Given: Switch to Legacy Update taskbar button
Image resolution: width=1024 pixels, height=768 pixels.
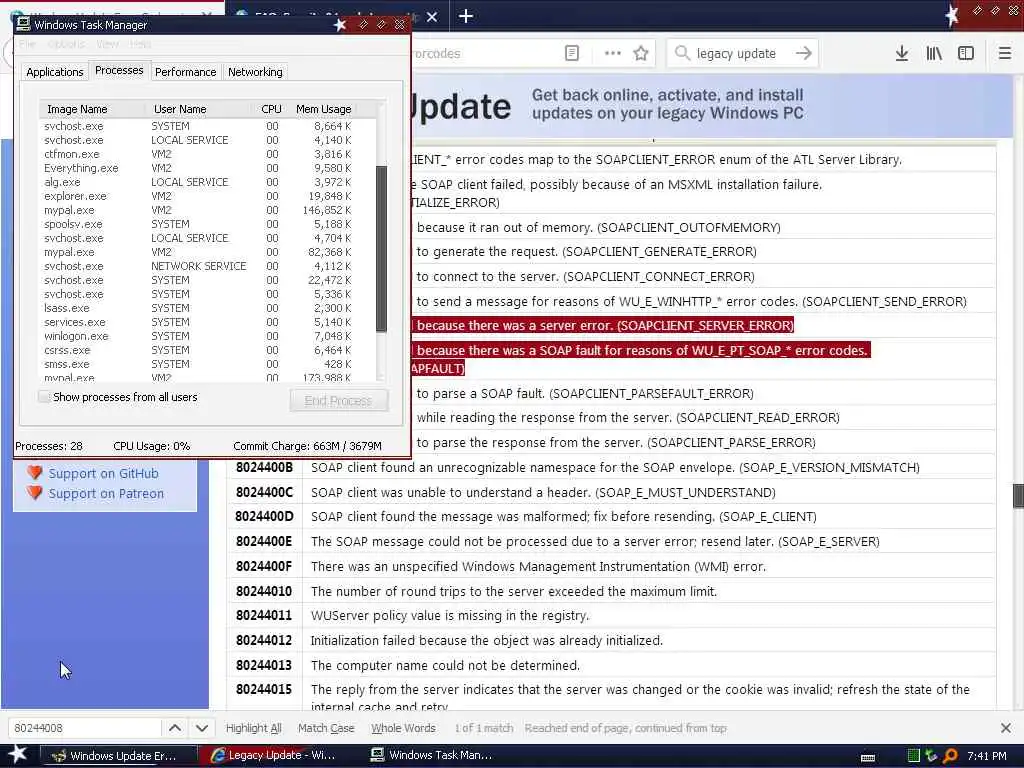Looking at the screenshot, I should [x=278, y=755].
